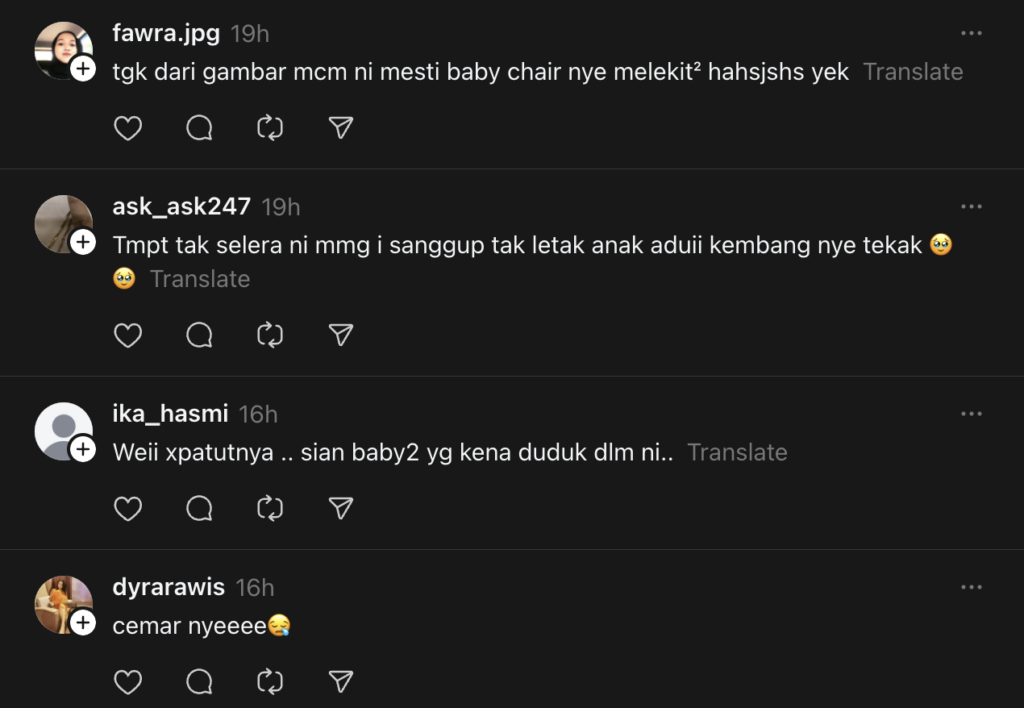Expand three-dot menu on ika_hasmi's comment

tap(971, 413)
